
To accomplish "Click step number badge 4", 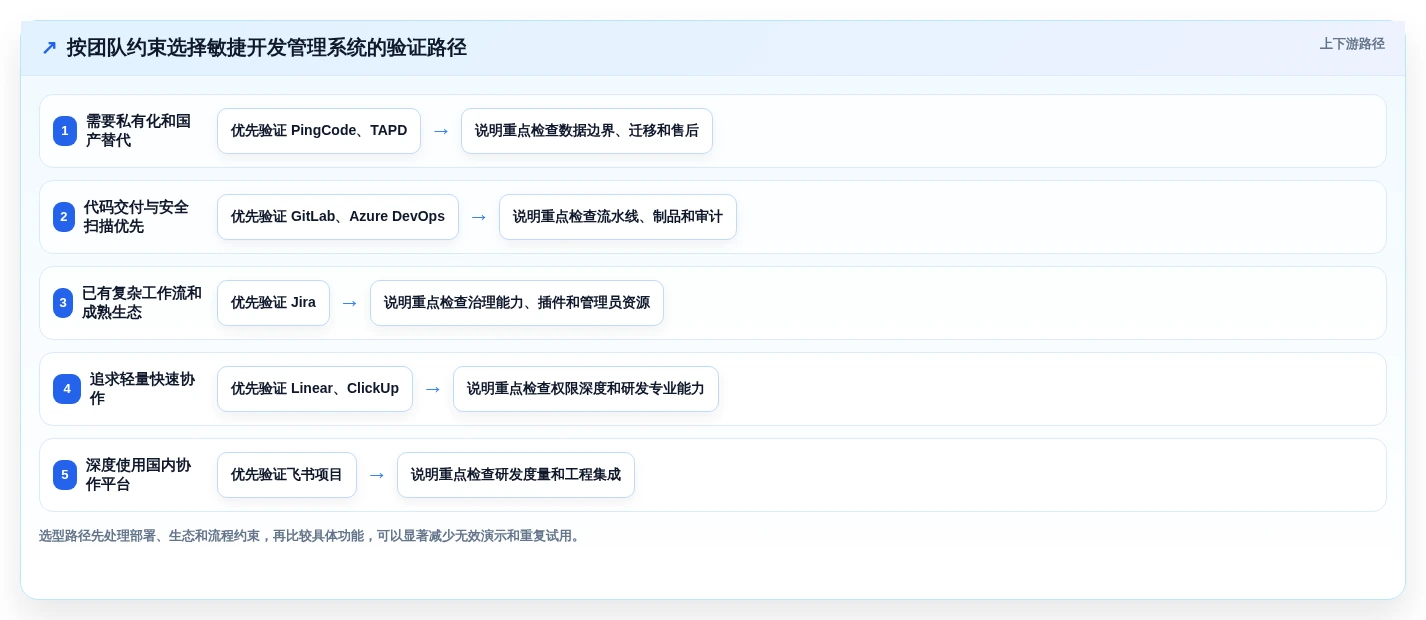I will click(67, 389).
